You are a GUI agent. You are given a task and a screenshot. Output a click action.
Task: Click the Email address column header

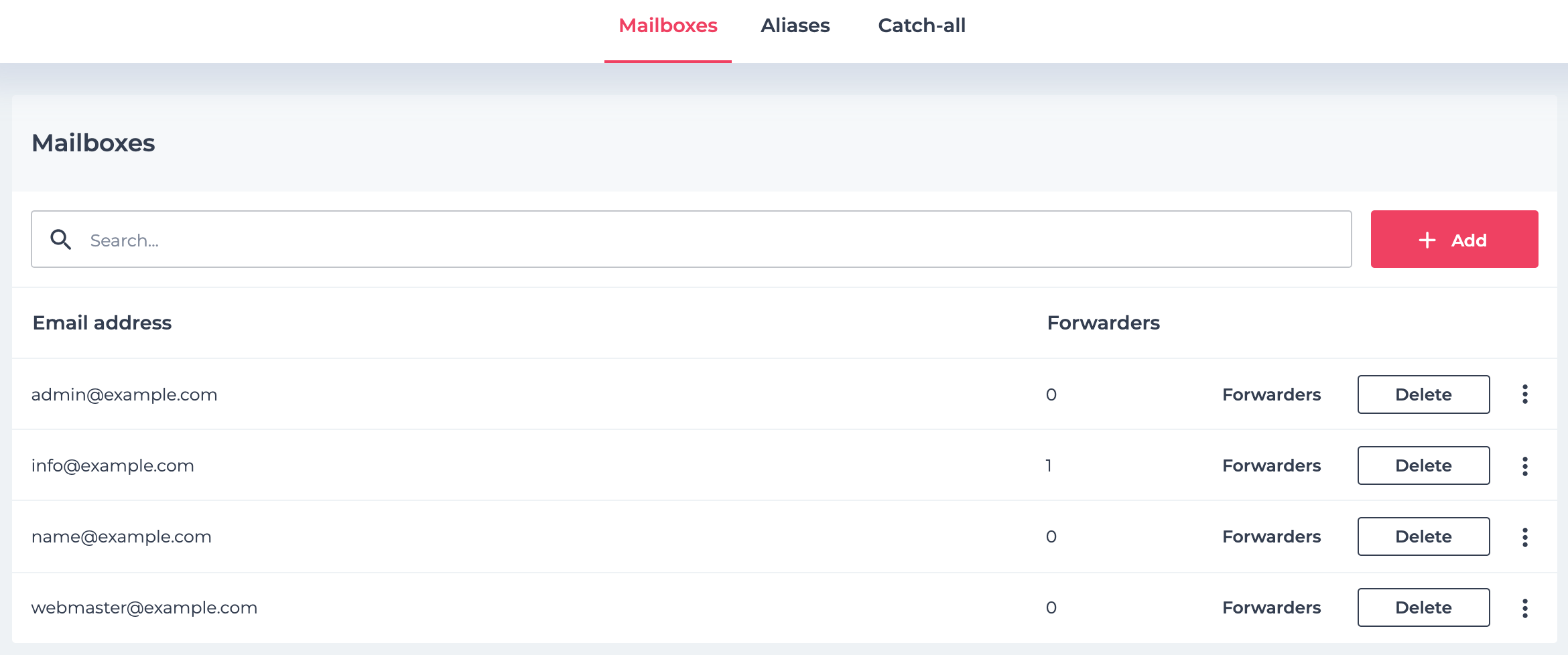click(102, 323)
